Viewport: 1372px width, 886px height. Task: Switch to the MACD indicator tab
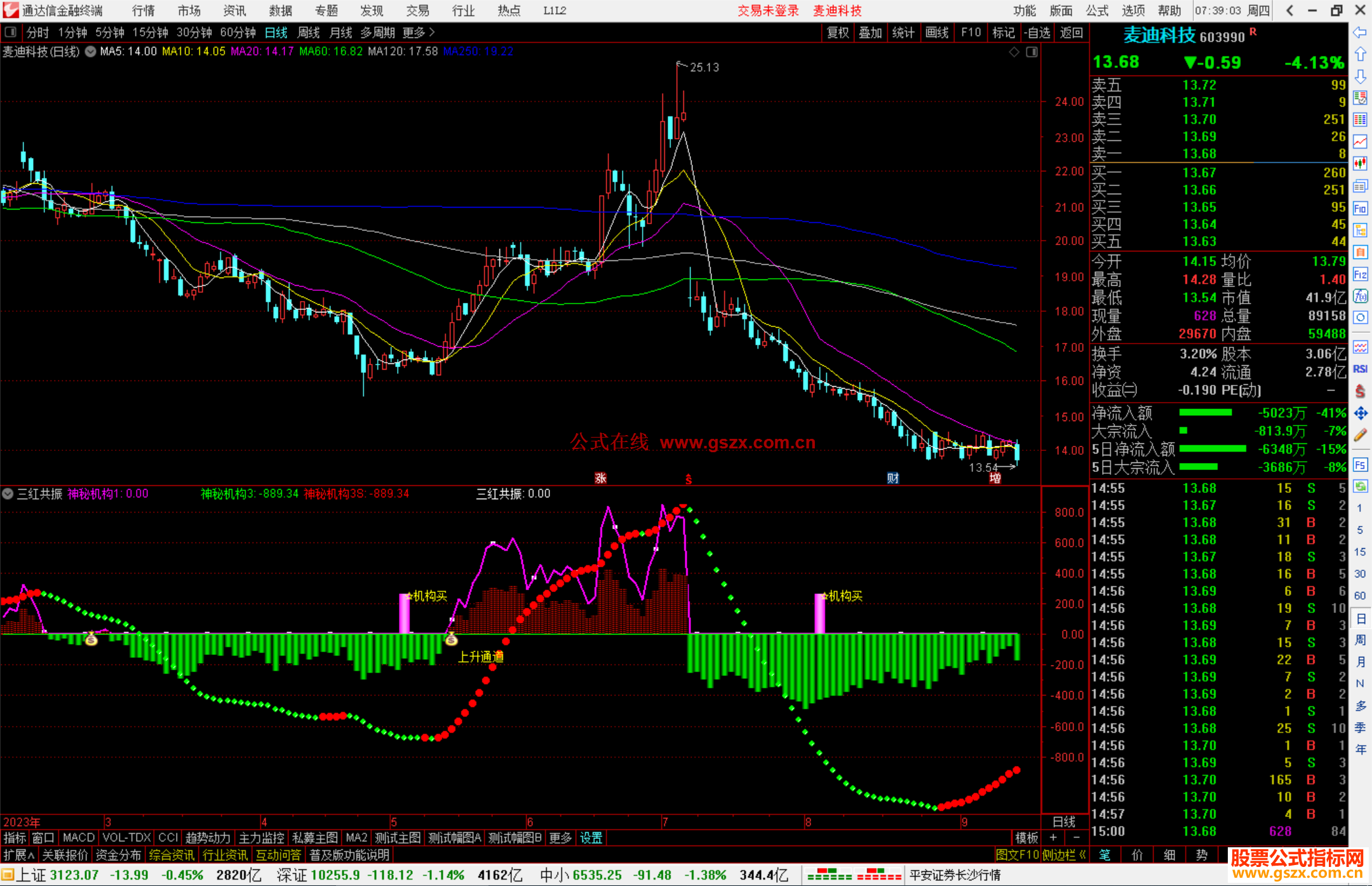point(78,838)
